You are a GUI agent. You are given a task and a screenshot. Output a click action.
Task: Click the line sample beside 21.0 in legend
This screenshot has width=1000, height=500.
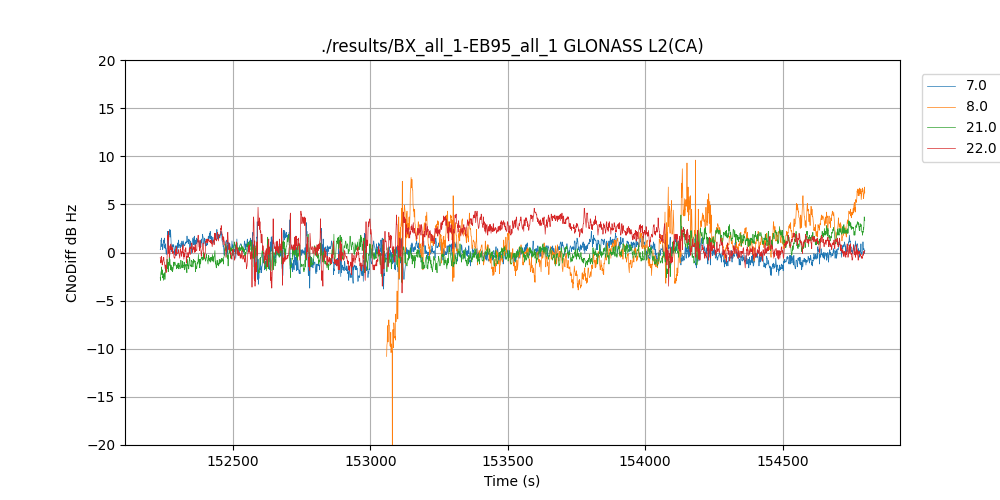click(x=941, y=128)
